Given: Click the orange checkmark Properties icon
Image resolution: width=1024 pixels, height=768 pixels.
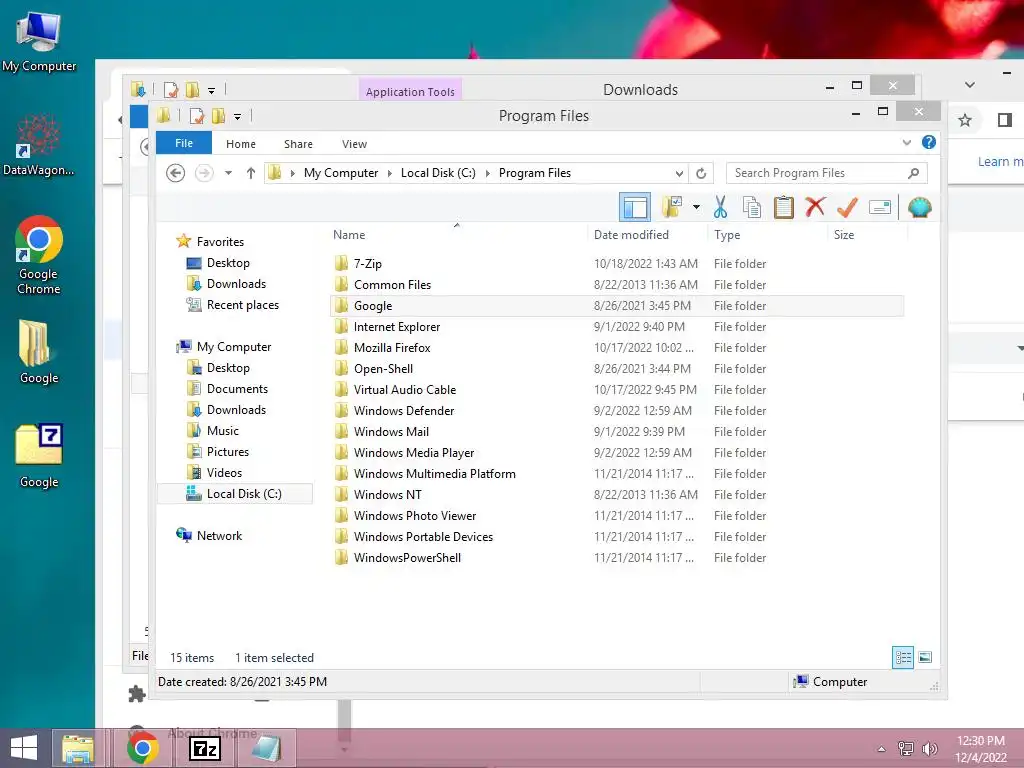Looking at the screenshot, I should pyautogui.click(x=847, y=207).
